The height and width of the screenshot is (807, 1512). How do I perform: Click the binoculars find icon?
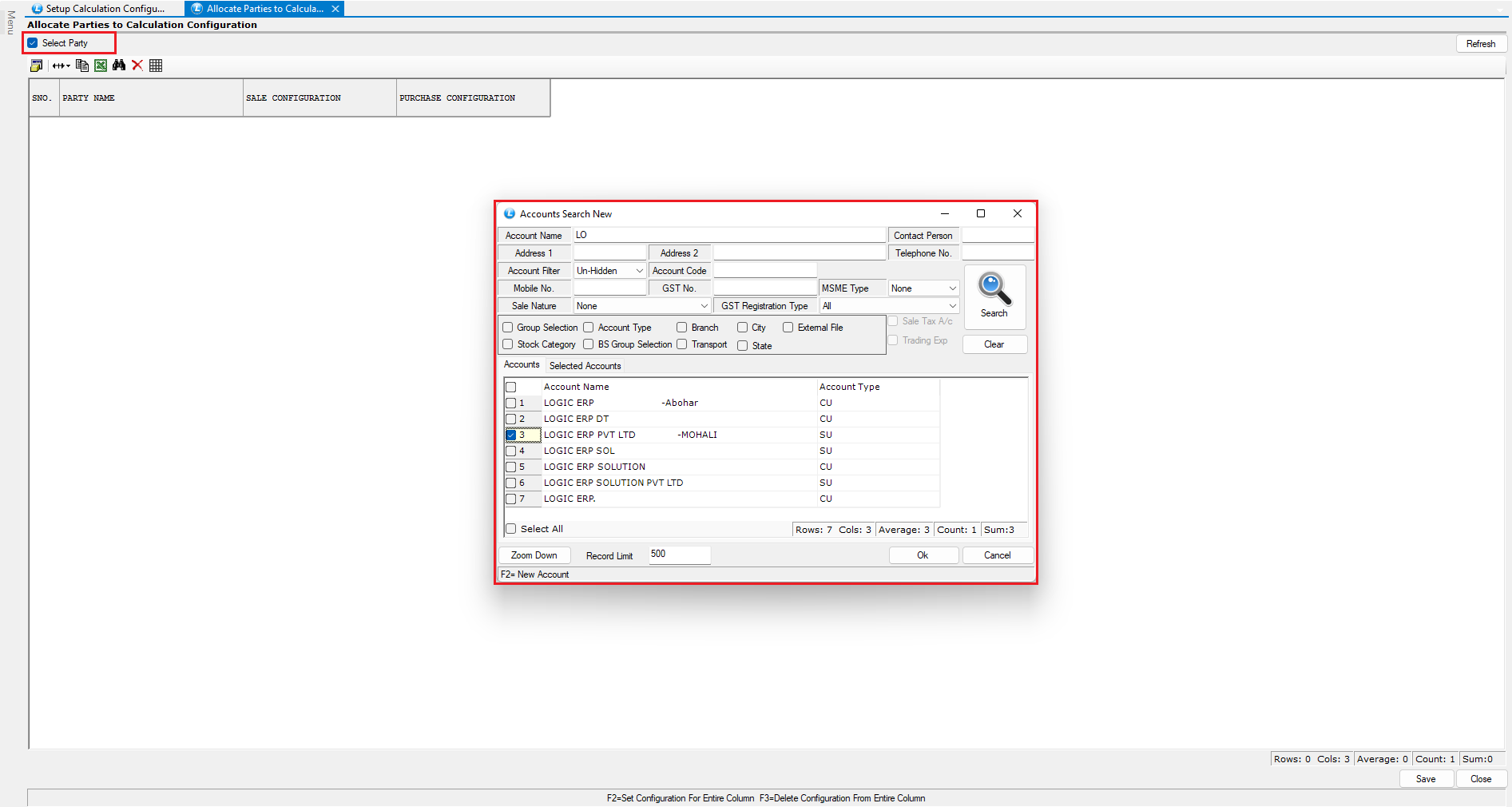[x=119, y=66]
